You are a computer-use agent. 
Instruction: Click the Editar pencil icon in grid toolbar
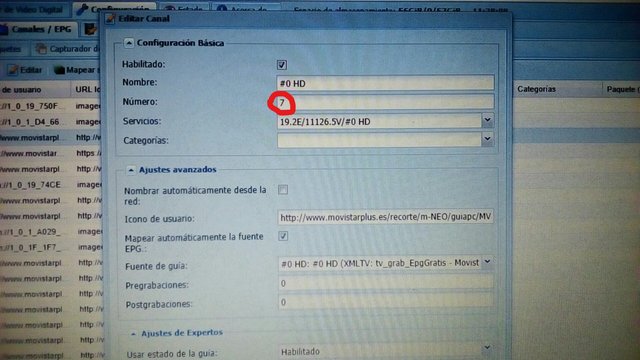click(x=13, y=70)
